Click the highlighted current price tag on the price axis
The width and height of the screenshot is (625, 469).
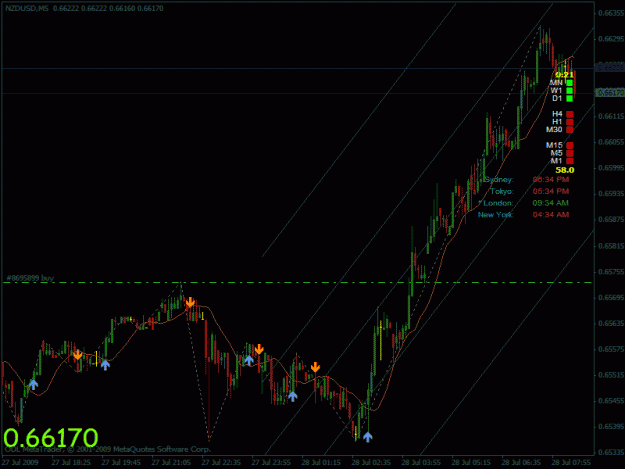coord(610,93)
